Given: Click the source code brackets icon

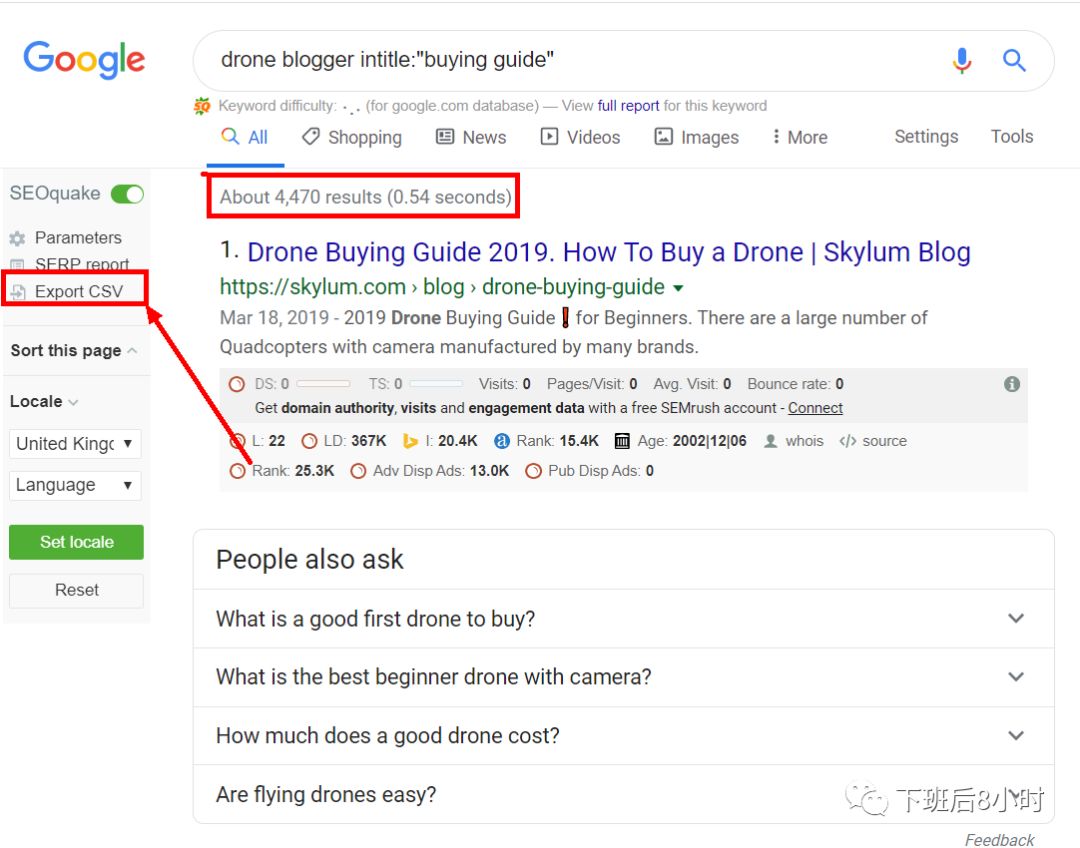Looking at the screenshot, I should click(x=848, y=441).
